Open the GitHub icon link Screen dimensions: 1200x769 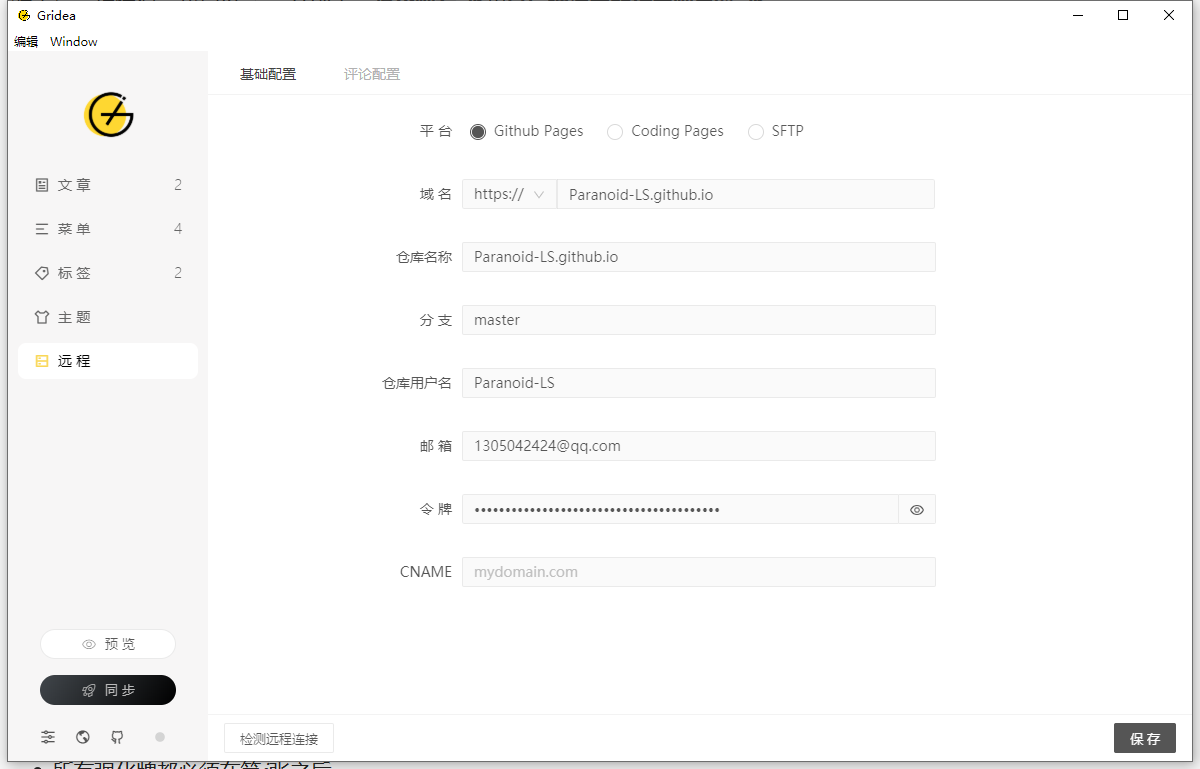117,737
